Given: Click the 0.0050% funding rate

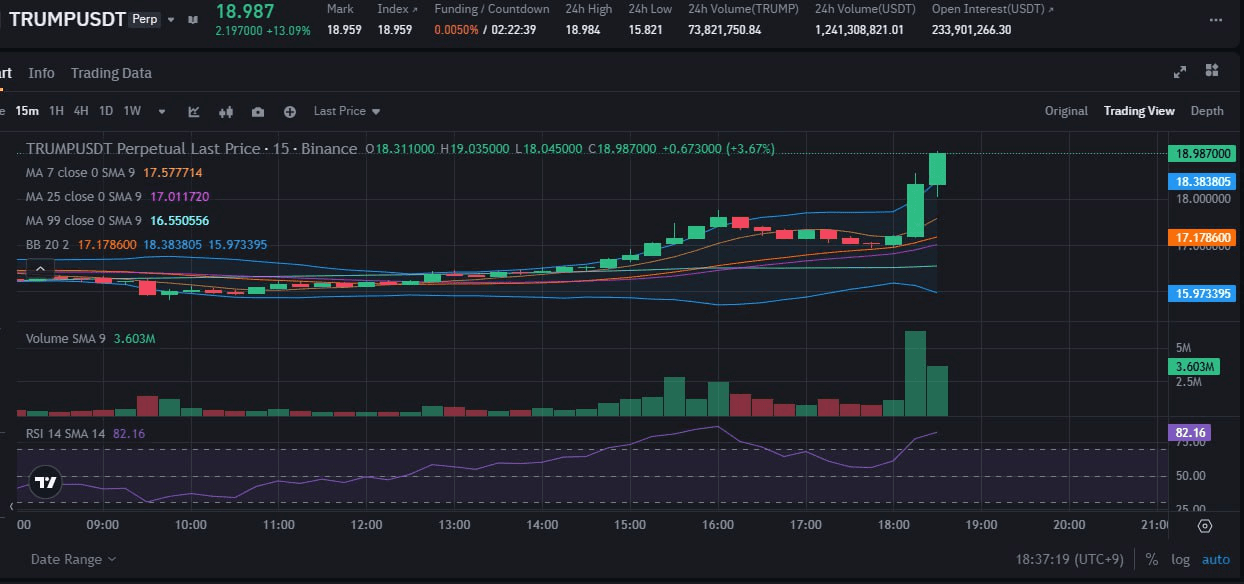Looking at the screenshot, I should coord(455,30).
